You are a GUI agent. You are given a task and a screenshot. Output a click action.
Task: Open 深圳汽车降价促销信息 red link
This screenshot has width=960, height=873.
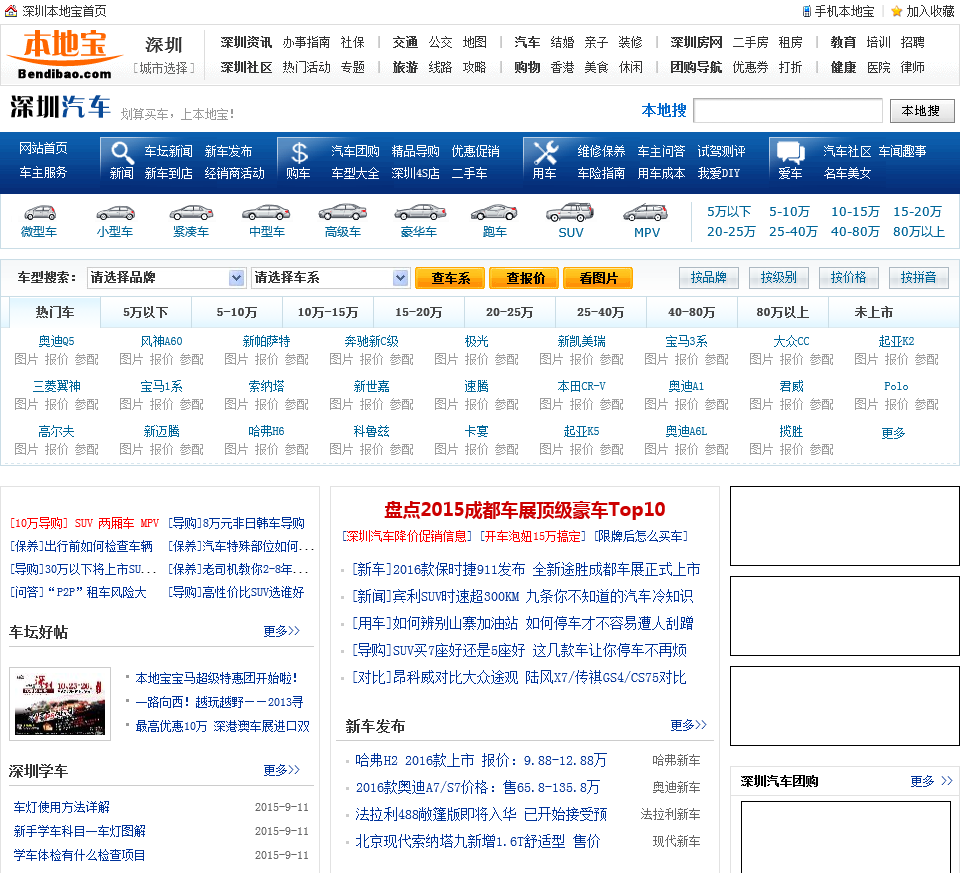tap(407, 537)
